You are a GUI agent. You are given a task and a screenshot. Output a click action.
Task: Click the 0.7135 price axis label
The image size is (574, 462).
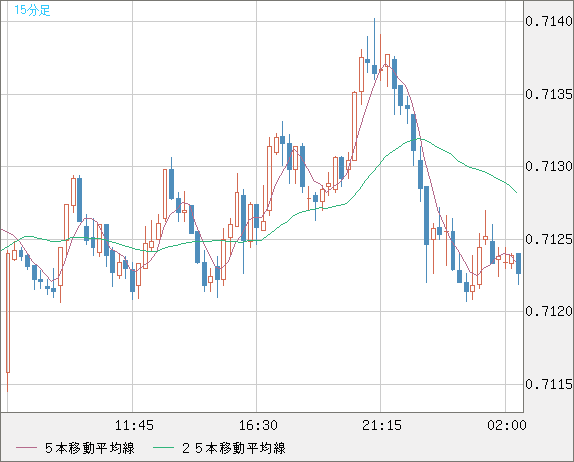coord(549,94)
